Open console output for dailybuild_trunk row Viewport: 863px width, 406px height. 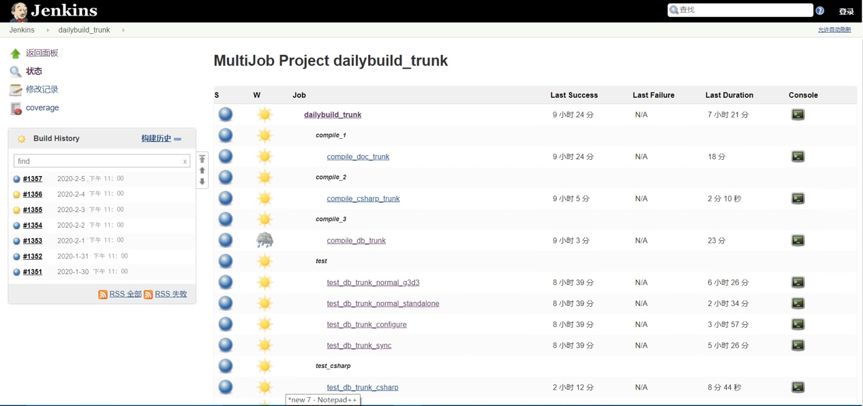point(797,115)
